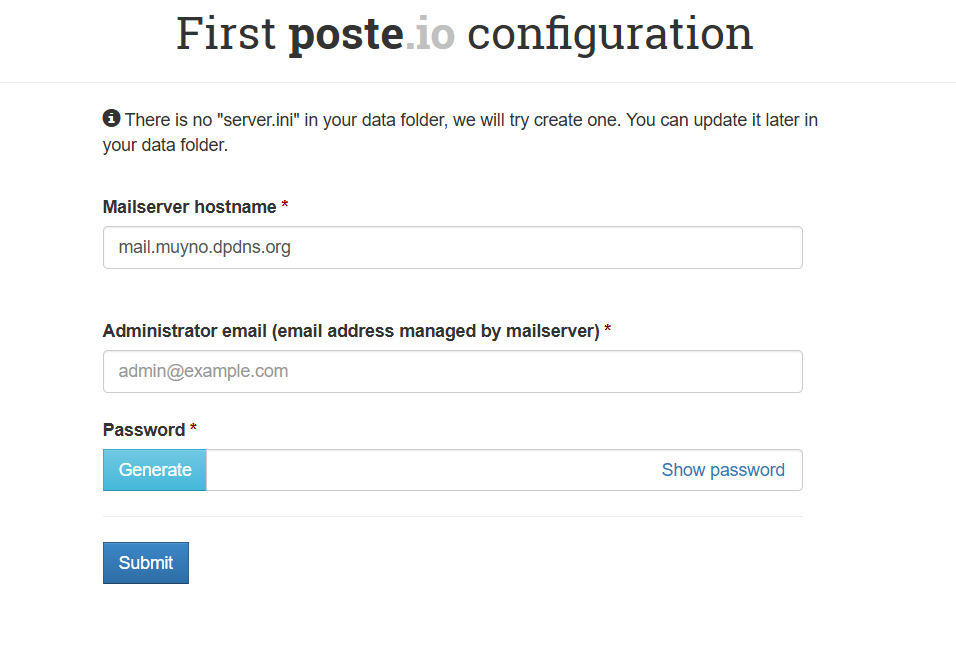Click the red asterisk next to Password label

(x=194, y=430)
